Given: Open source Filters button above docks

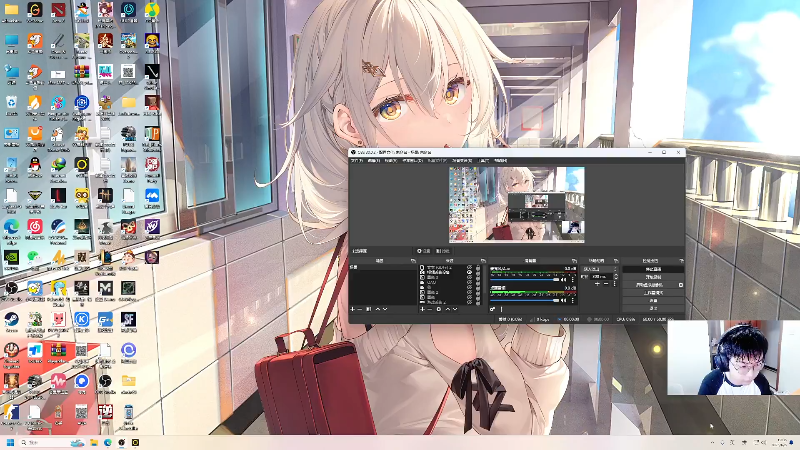Looking at the screenshot, I should (443, 251).
